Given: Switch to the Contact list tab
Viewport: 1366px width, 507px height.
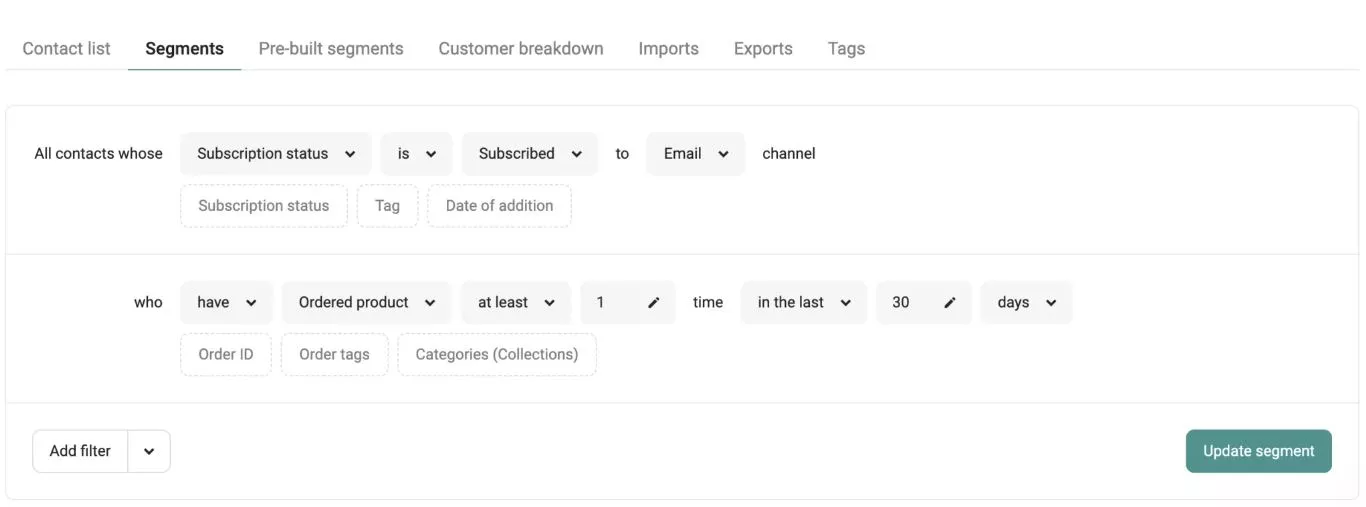Looking at the screenshot, I should pyautogui.click(x=66, y=48).
